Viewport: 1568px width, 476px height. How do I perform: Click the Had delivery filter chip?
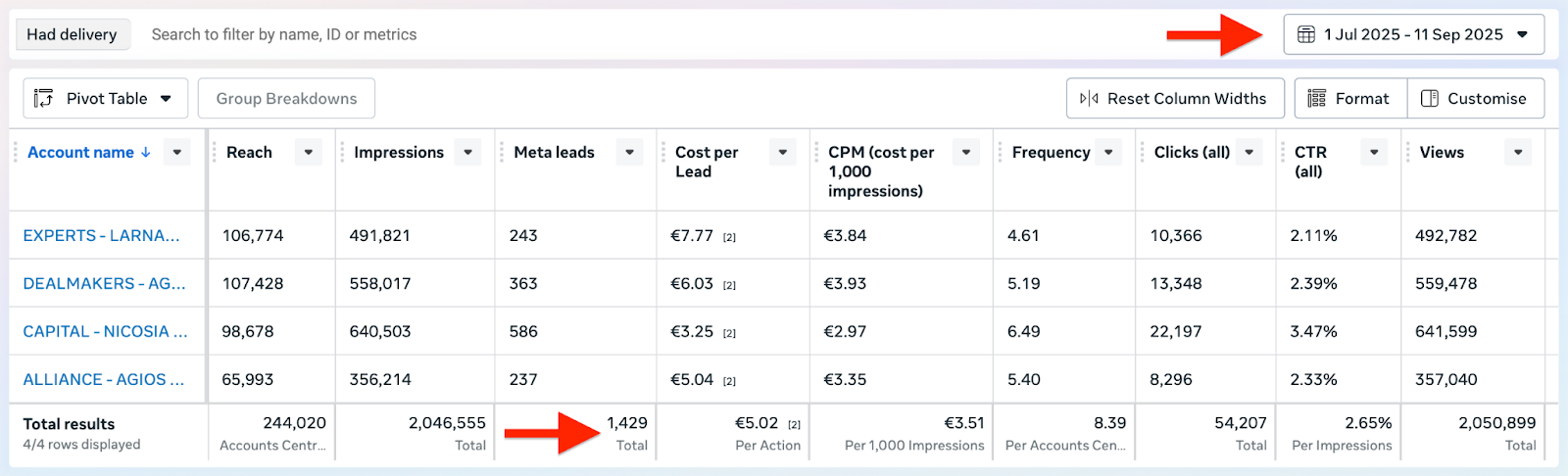click(72, 34)
